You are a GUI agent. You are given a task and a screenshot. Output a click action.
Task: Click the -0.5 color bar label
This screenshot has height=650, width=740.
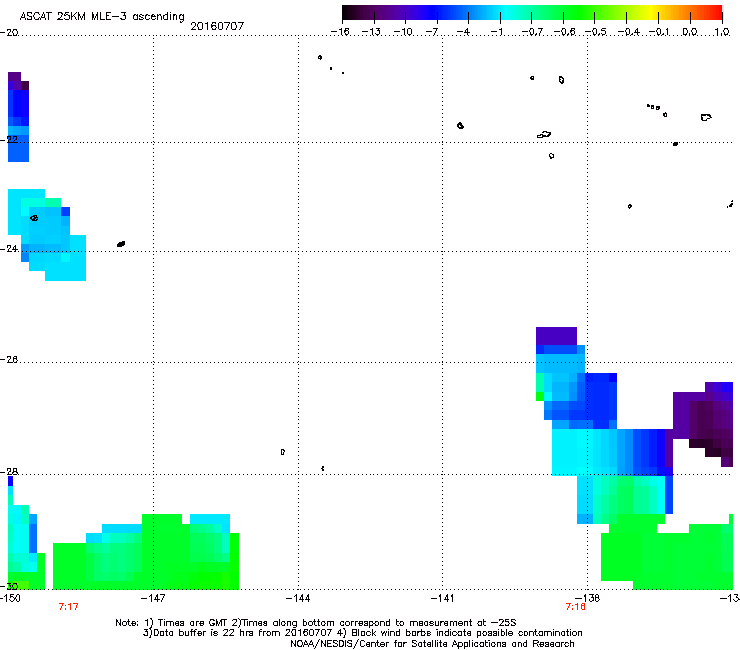(596, 32)
